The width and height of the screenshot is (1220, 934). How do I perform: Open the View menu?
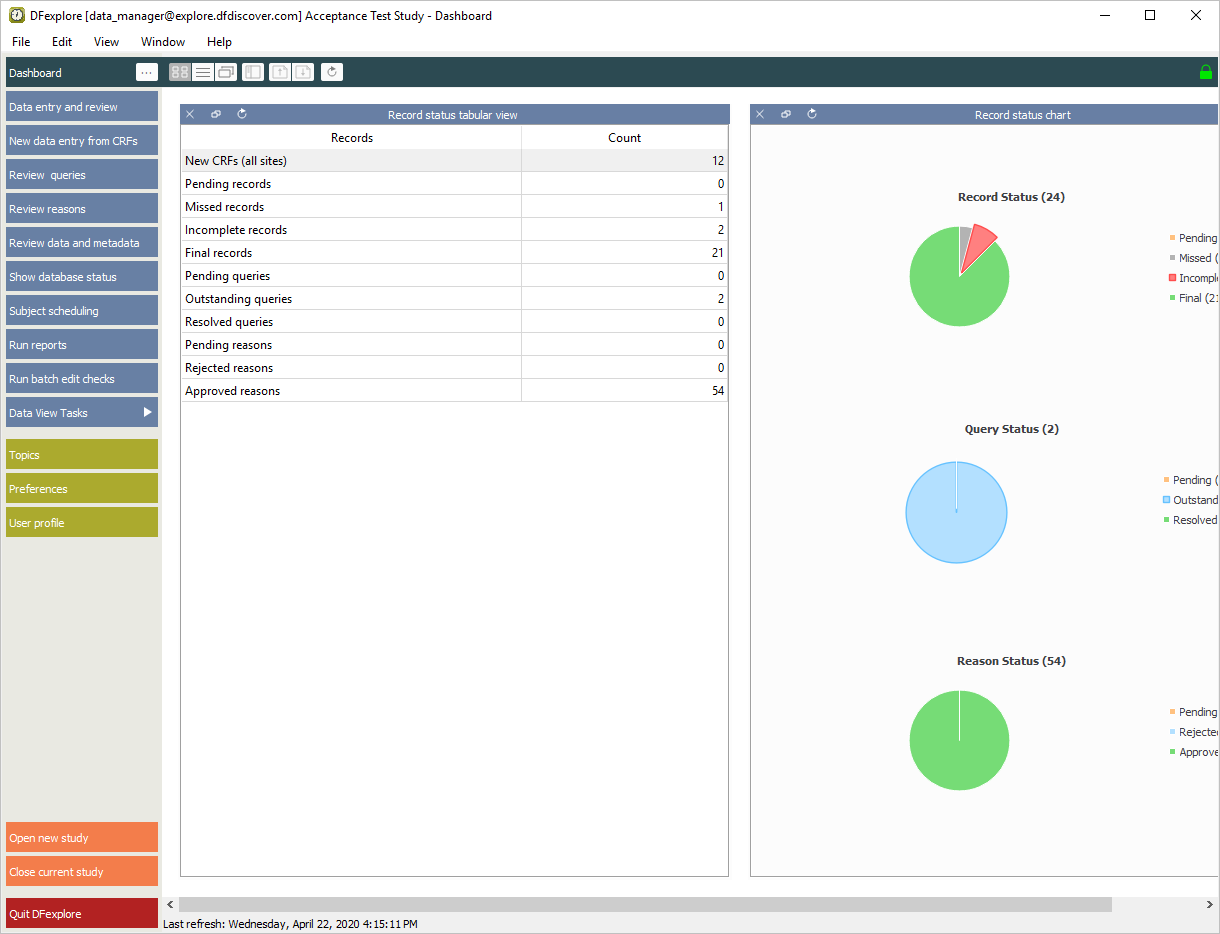coord(106,42)
